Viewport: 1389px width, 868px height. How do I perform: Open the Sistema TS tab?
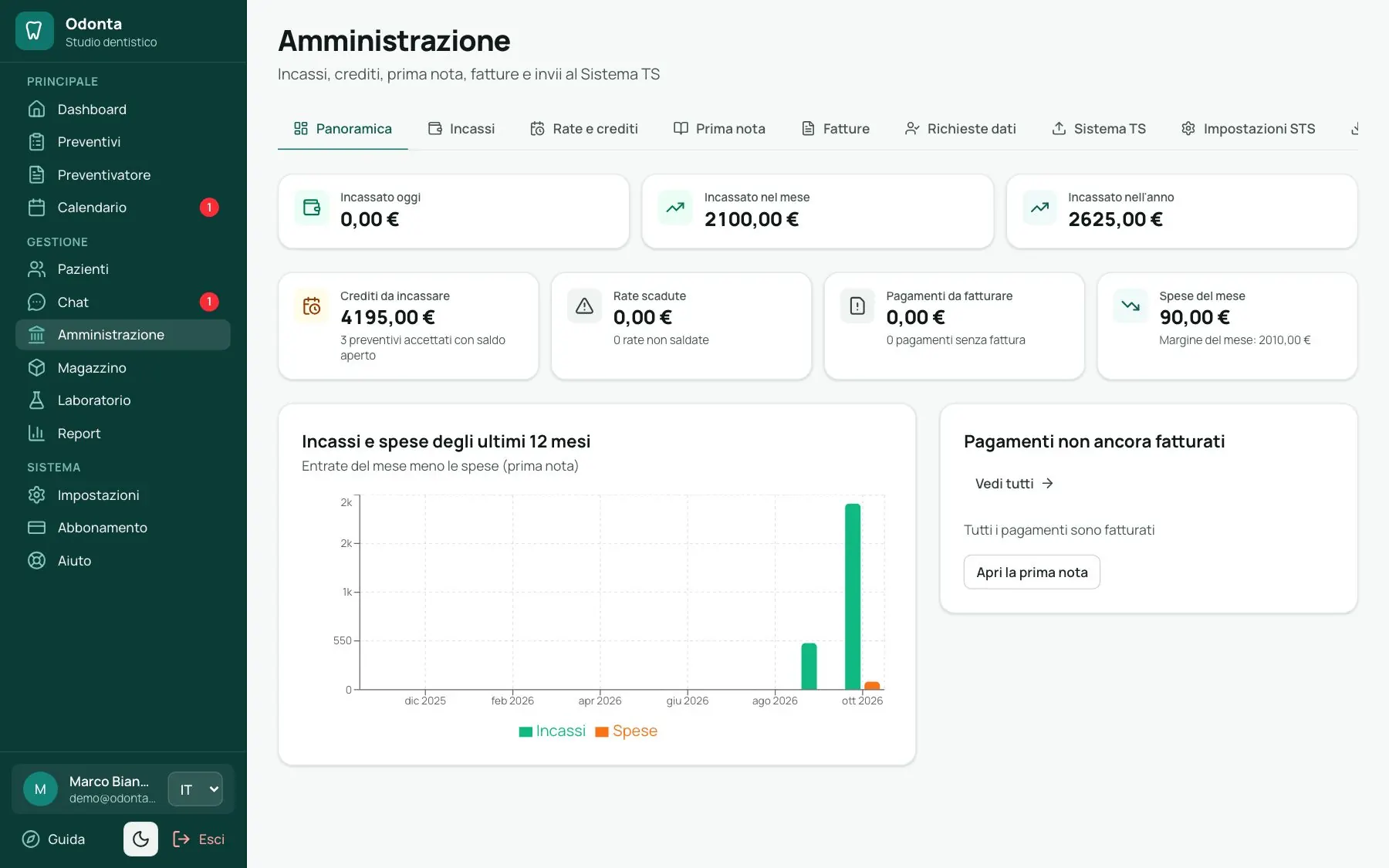1099,129
